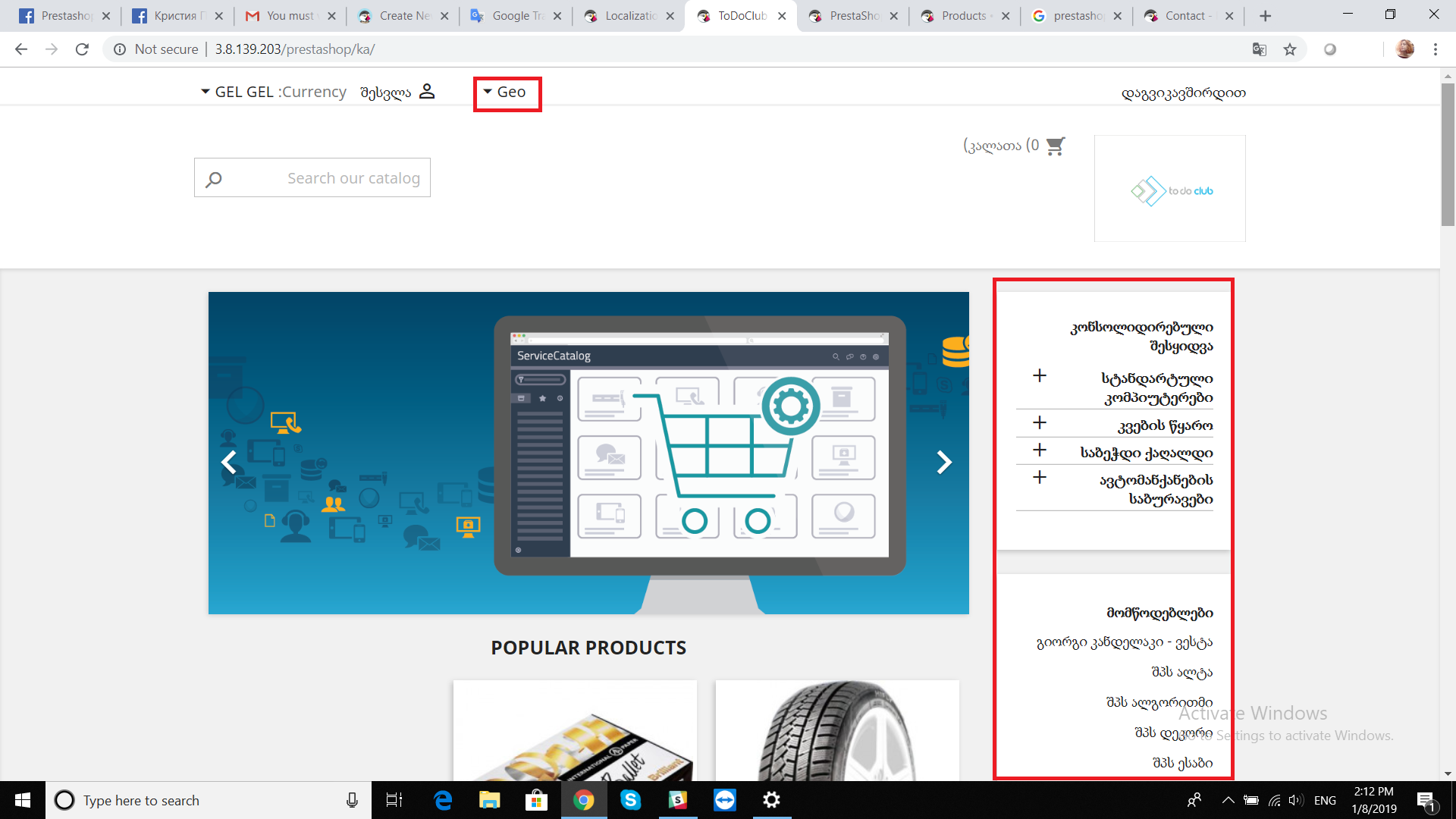The width and height of the screenshot is (1456, 819).
Task: Click the todo club logo
Action: point(1169,190)
